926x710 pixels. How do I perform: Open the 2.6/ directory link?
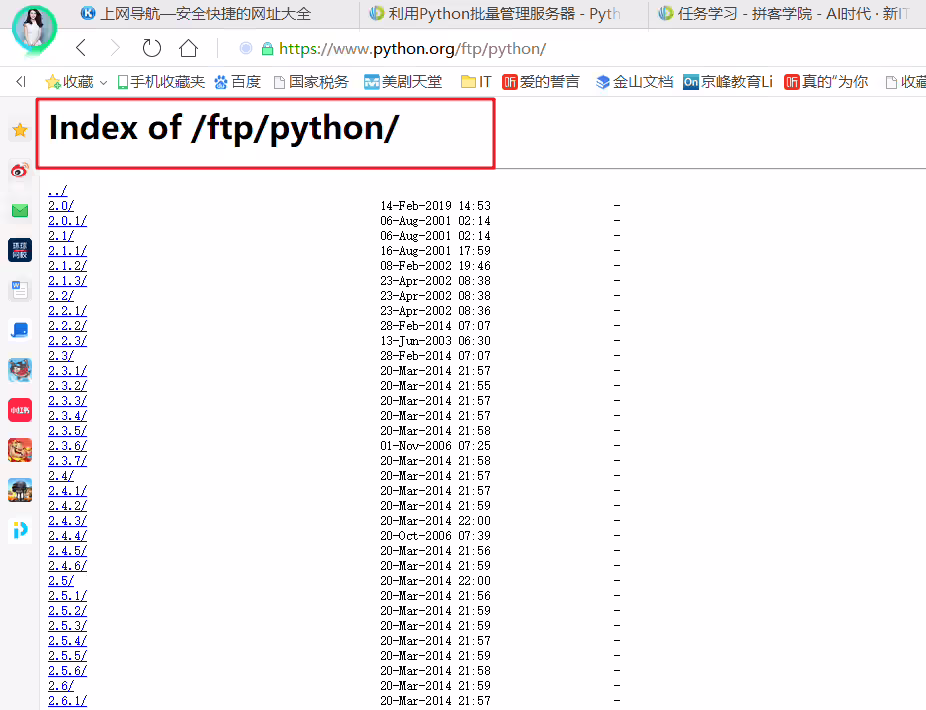coord(61,685)
